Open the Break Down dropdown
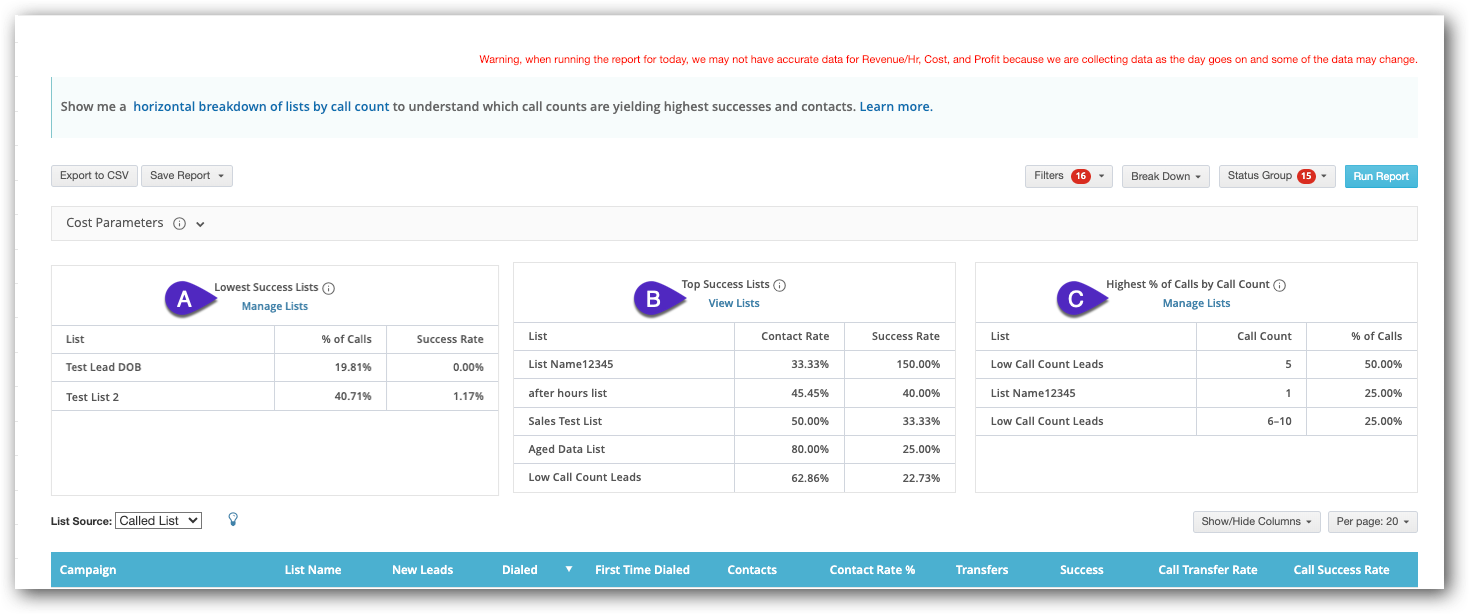The height and width of the screenshot is (614, 1469). [1165, 175]
